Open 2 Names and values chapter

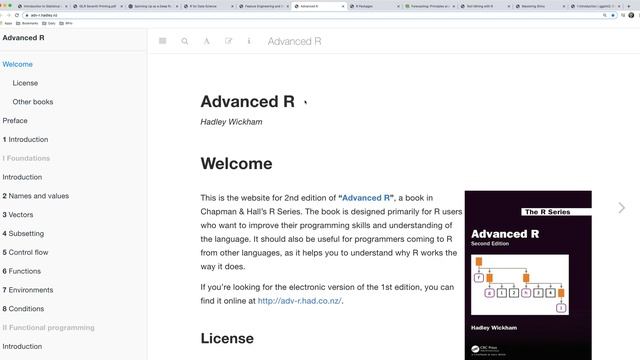click(x=36, y=196)
